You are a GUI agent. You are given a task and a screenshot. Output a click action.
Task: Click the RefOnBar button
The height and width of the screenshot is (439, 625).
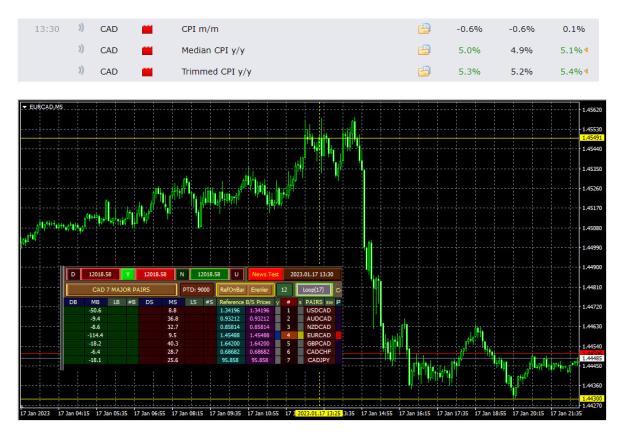pos(232,290)
